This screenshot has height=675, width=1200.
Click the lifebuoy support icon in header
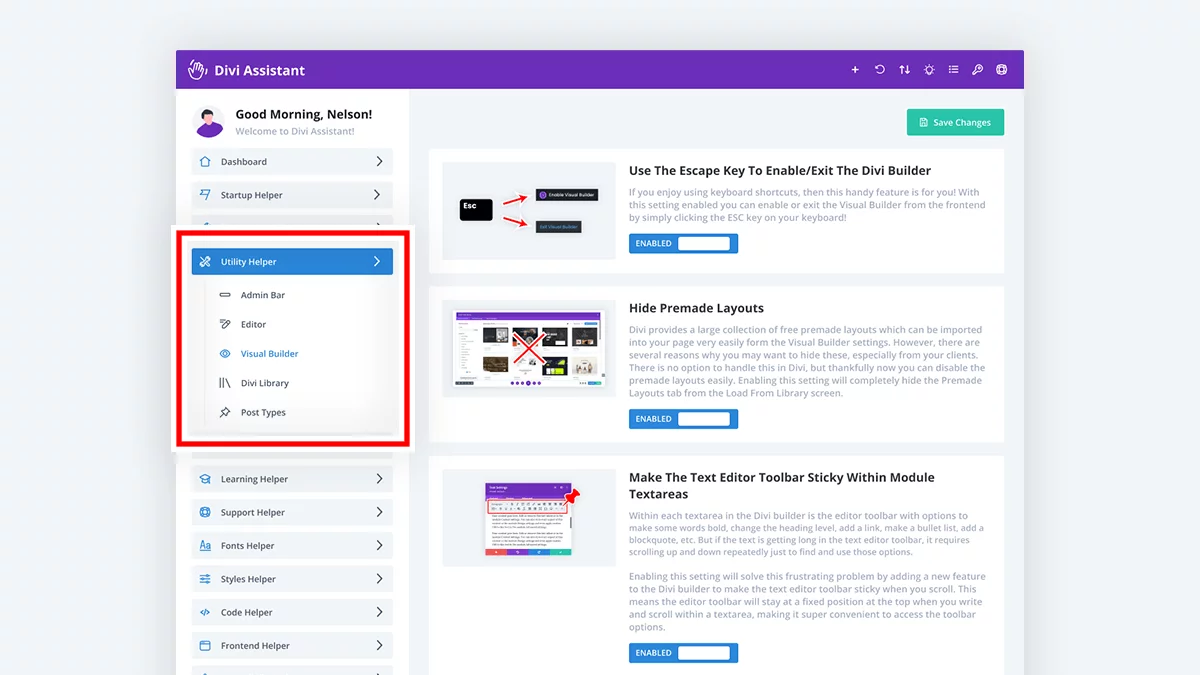tap(1001, 70)
